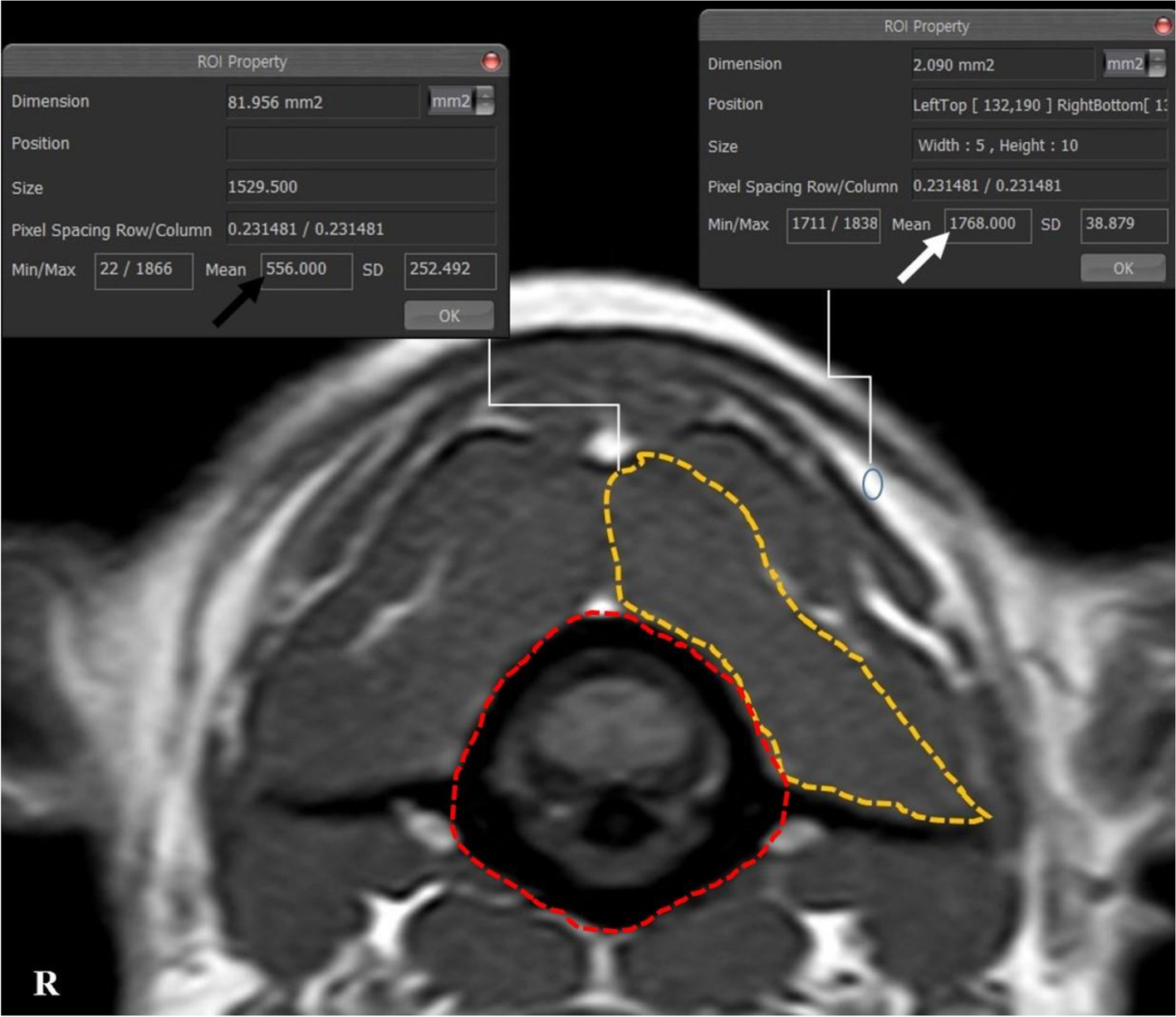
Task: Click OK in left ROI Property dialog
Action: pos(448,316)
